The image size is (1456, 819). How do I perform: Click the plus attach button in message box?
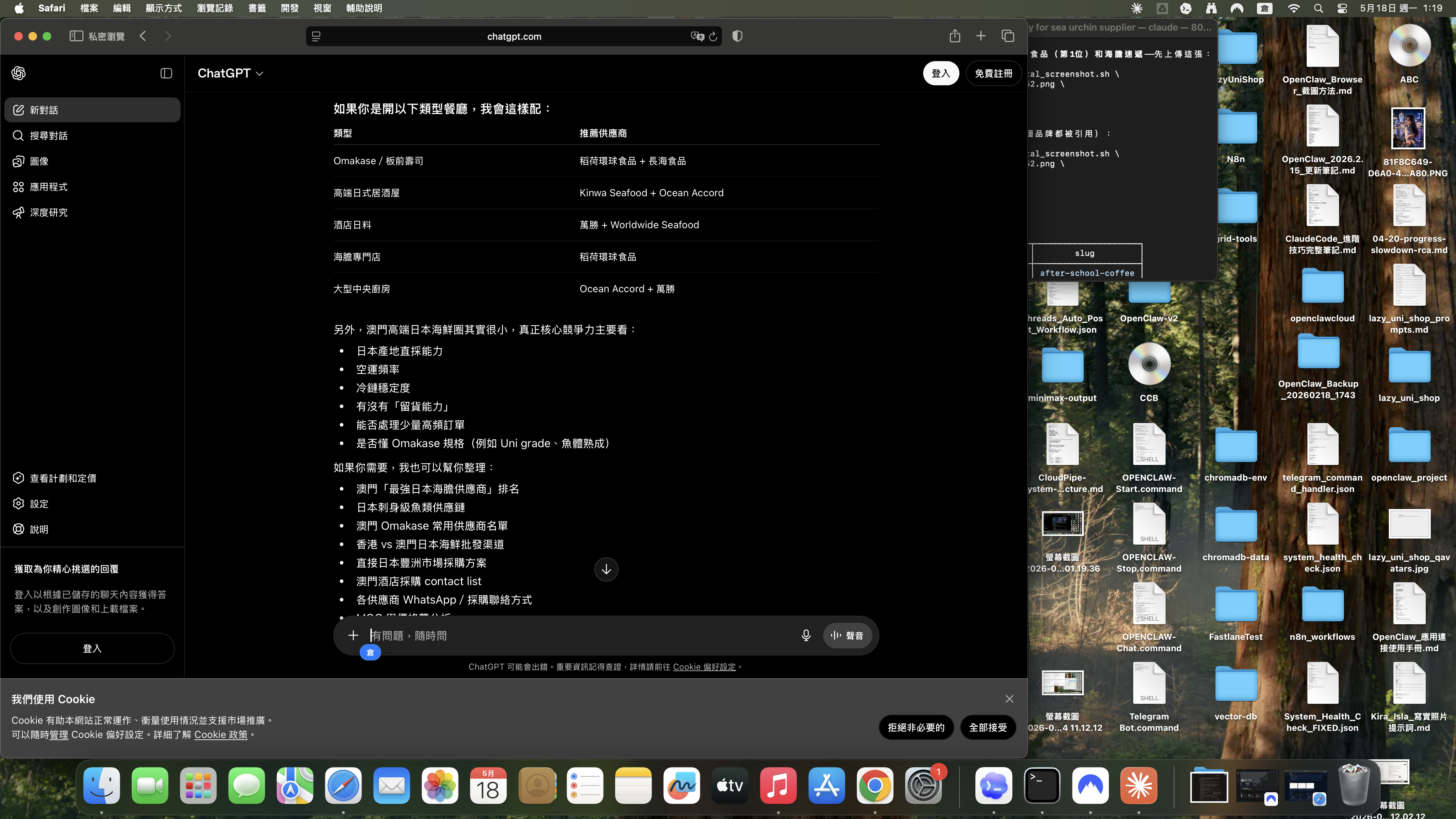353,635
